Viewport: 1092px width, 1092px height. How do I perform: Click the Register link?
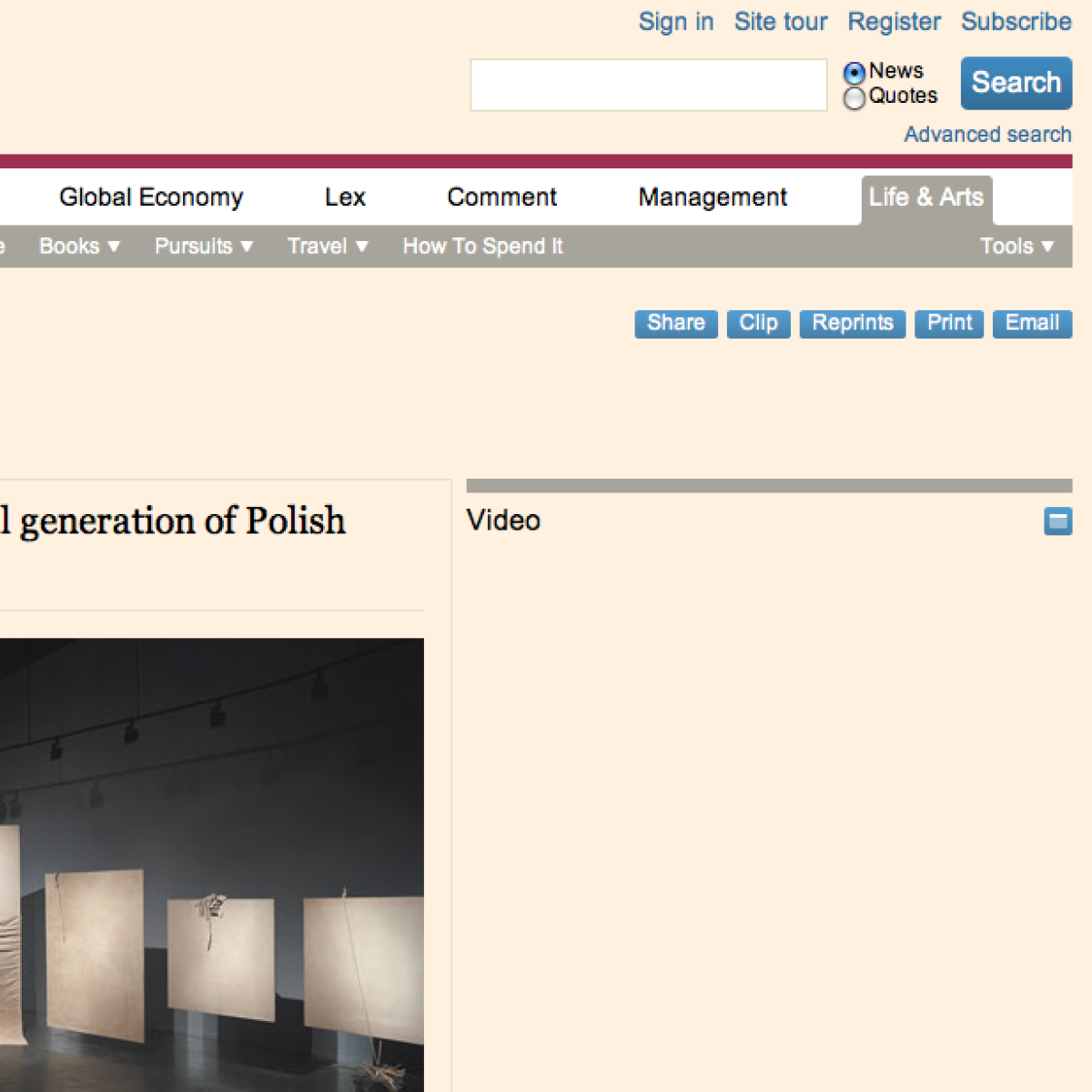(x=895, y=22)
